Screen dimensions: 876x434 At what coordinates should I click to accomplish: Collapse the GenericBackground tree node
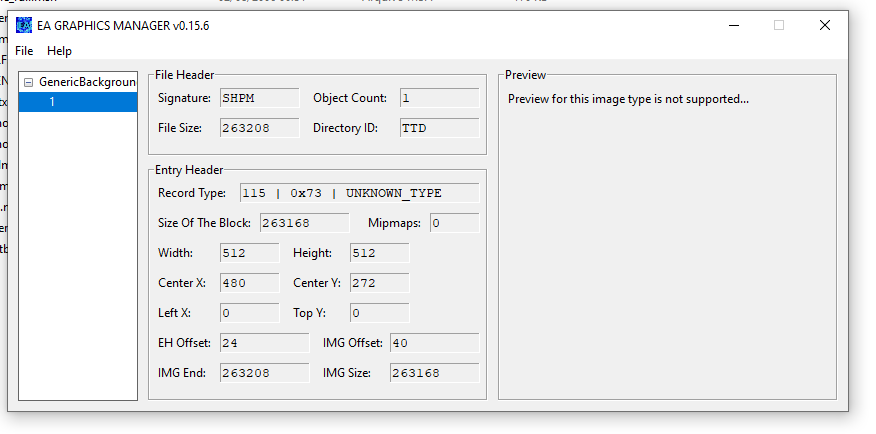tap(28, 83)
